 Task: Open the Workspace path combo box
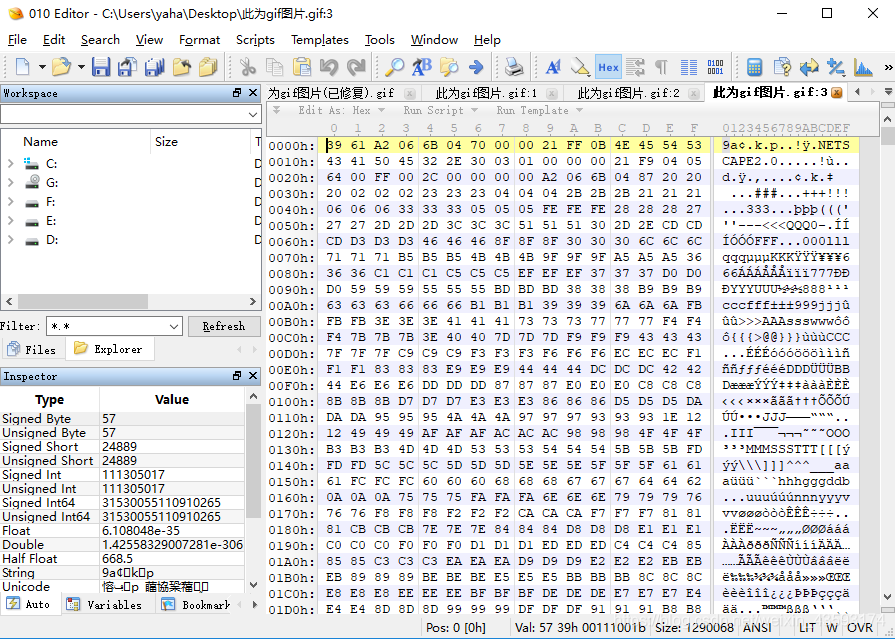[131, 115]
